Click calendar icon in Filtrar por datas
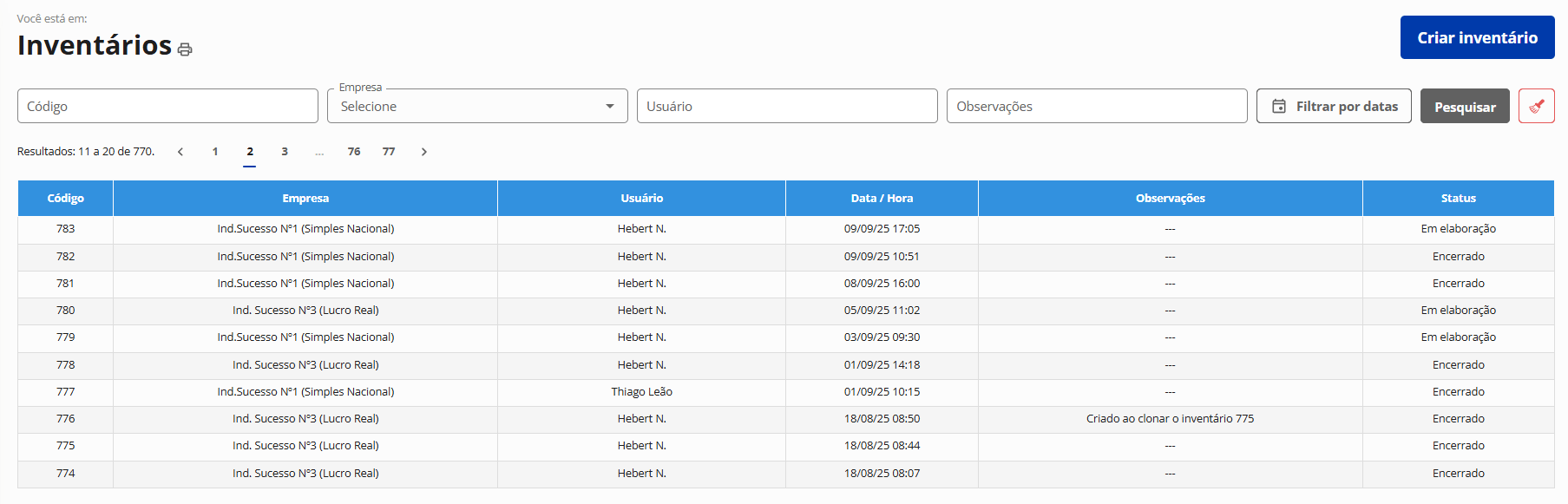 pos(1278,106)
